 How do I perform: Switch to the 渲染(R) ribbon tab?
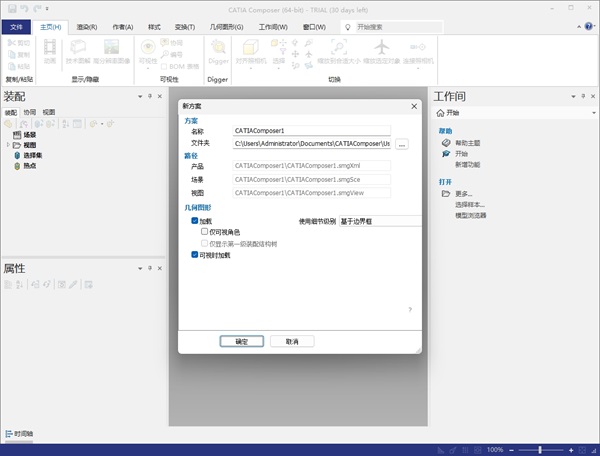87,27
